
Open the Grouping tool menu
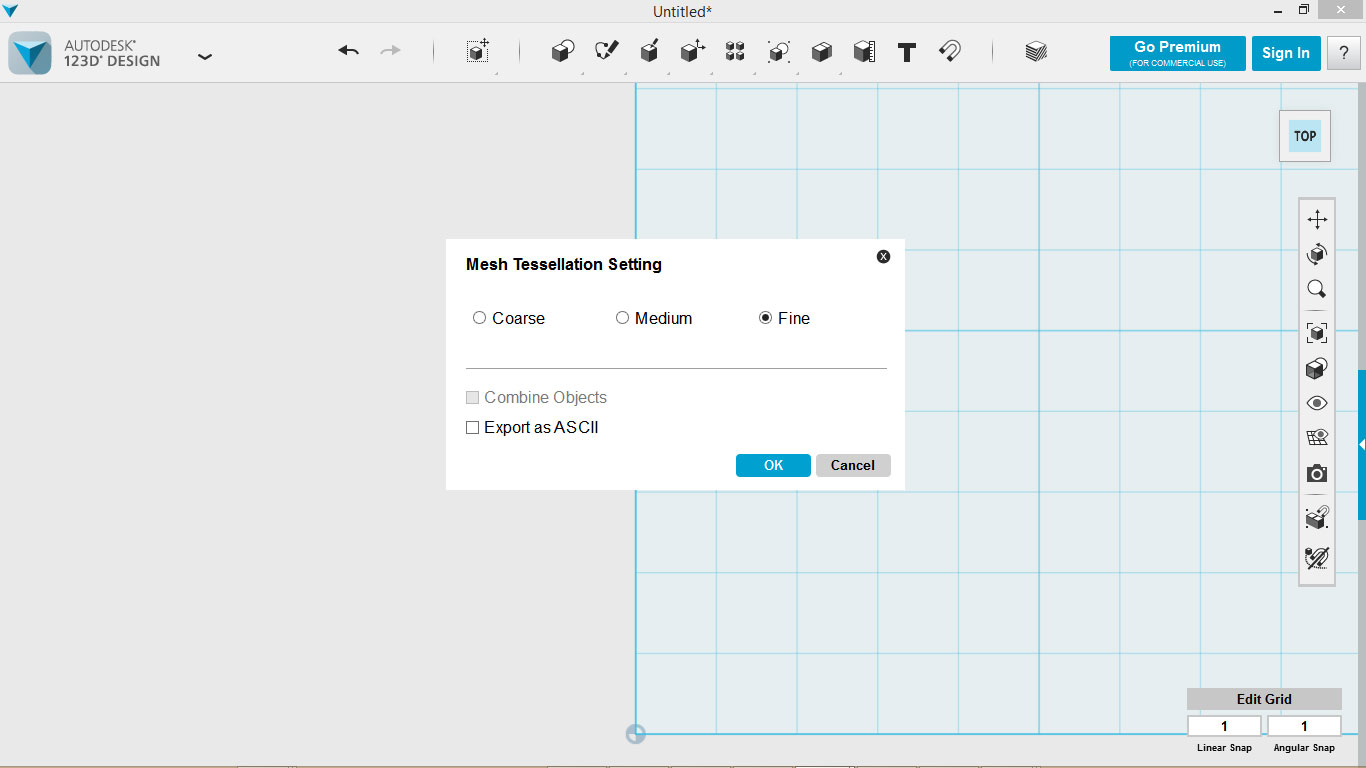pyautogui.click(x=779, y=51)
